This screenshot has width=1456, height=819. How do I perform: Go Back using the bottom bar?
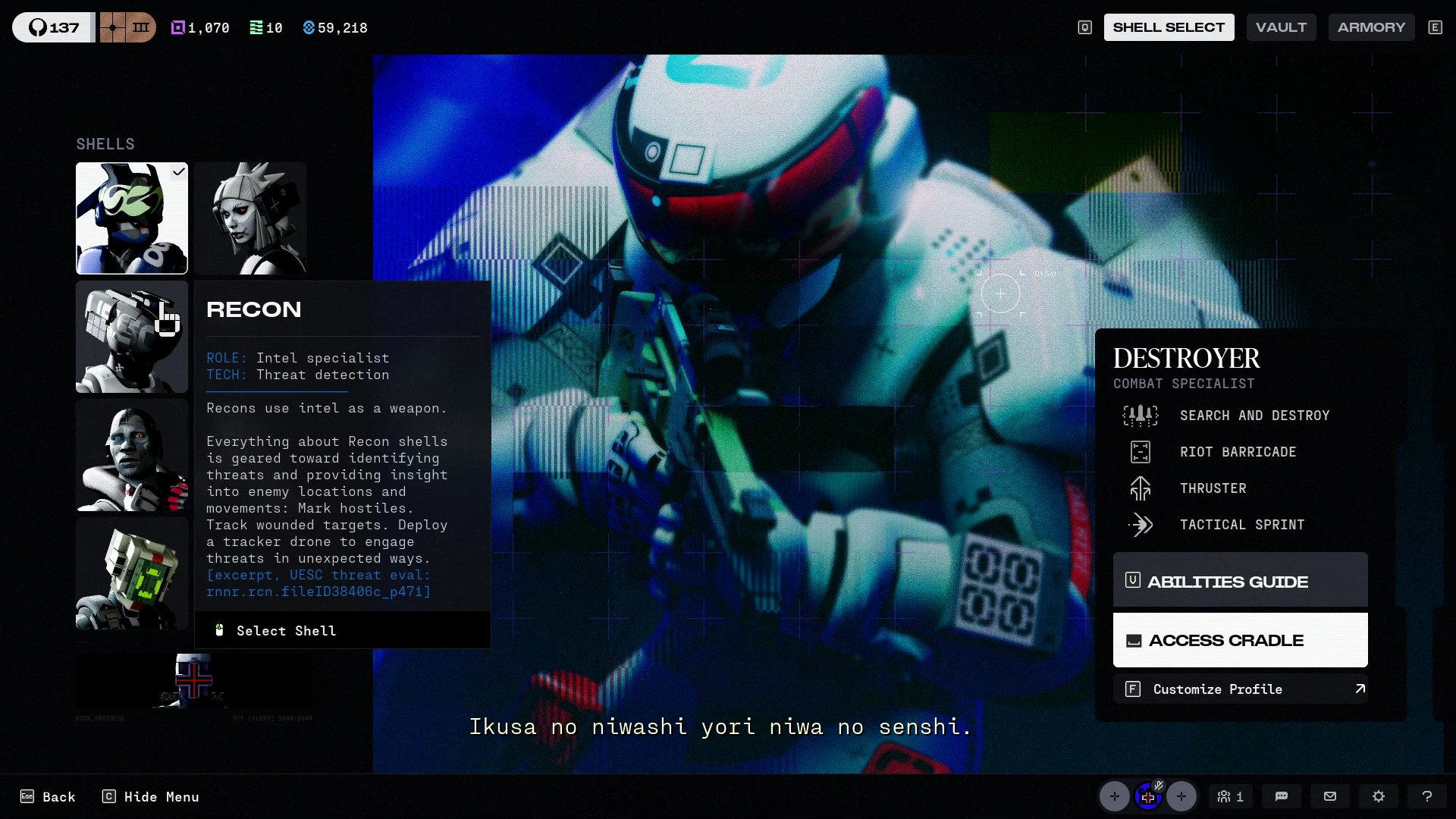pyautogui.click(x=48, y=796)
